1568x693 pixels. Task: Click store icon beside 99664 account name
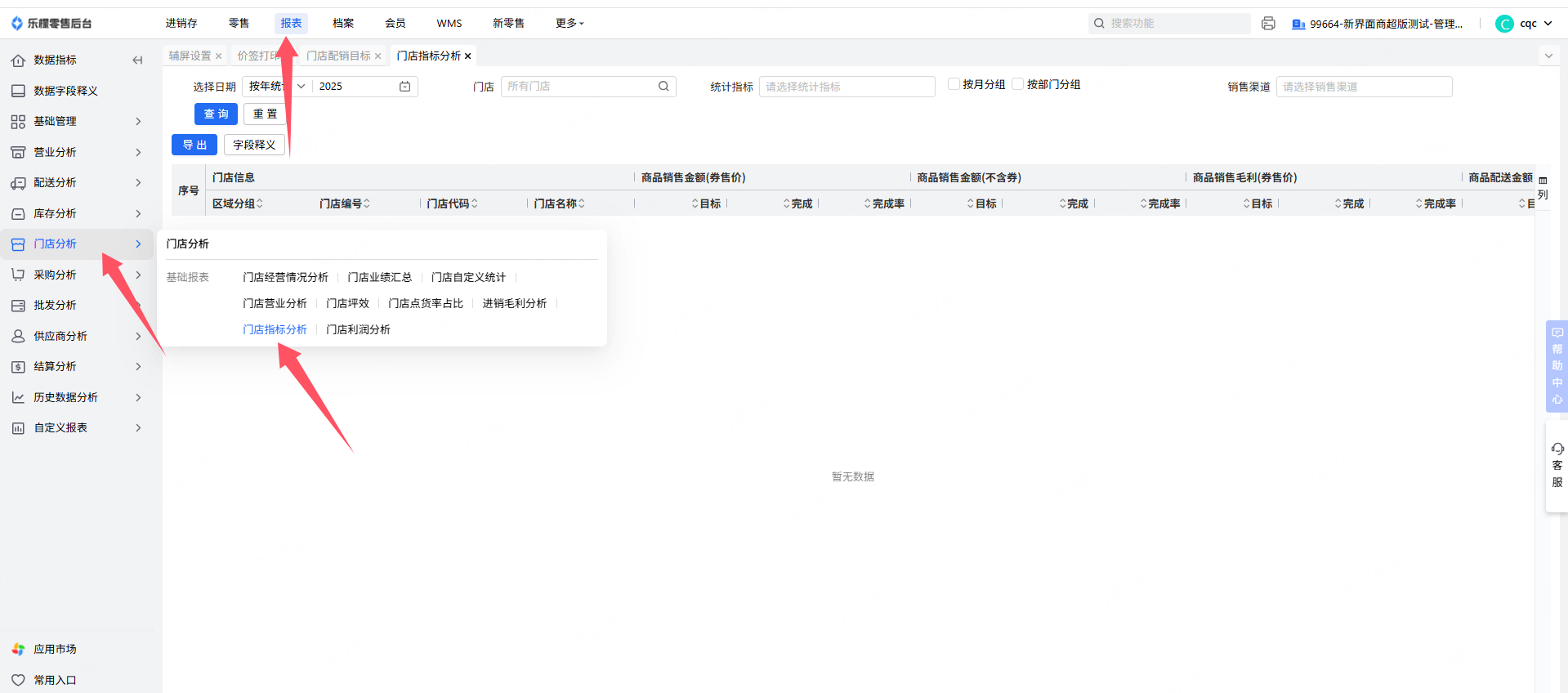pyautogui.click(x=1298, y=25)
